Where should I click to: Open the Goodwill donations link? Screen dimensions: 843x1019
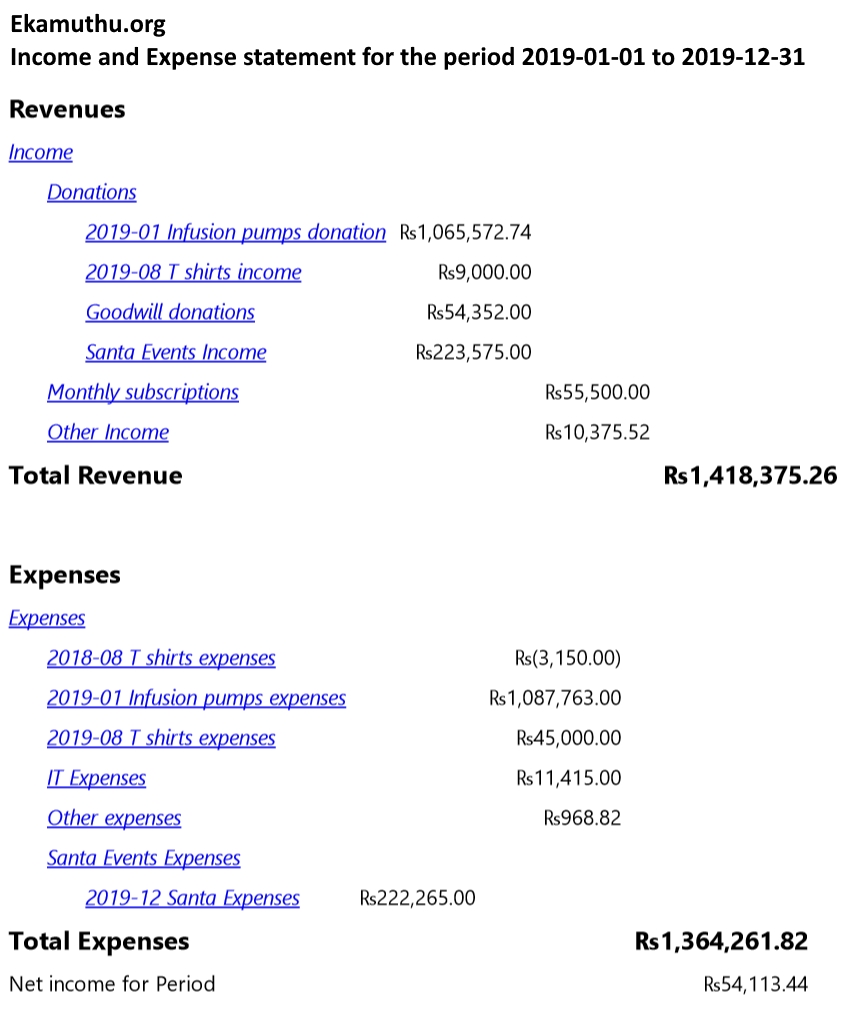[x=170, y=312]
